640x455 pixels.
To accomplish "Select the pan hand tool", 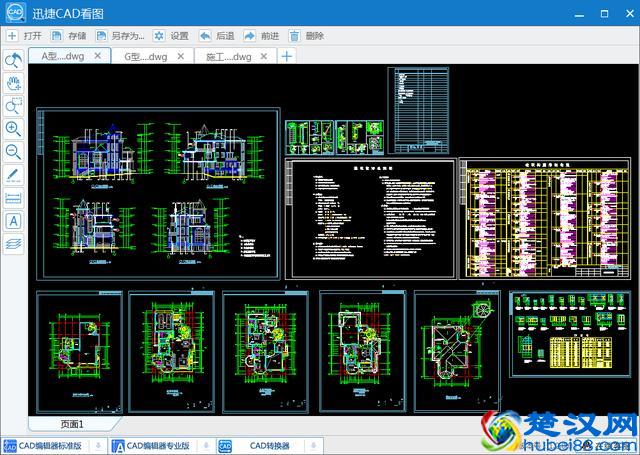I will click(x=14, y=82).
